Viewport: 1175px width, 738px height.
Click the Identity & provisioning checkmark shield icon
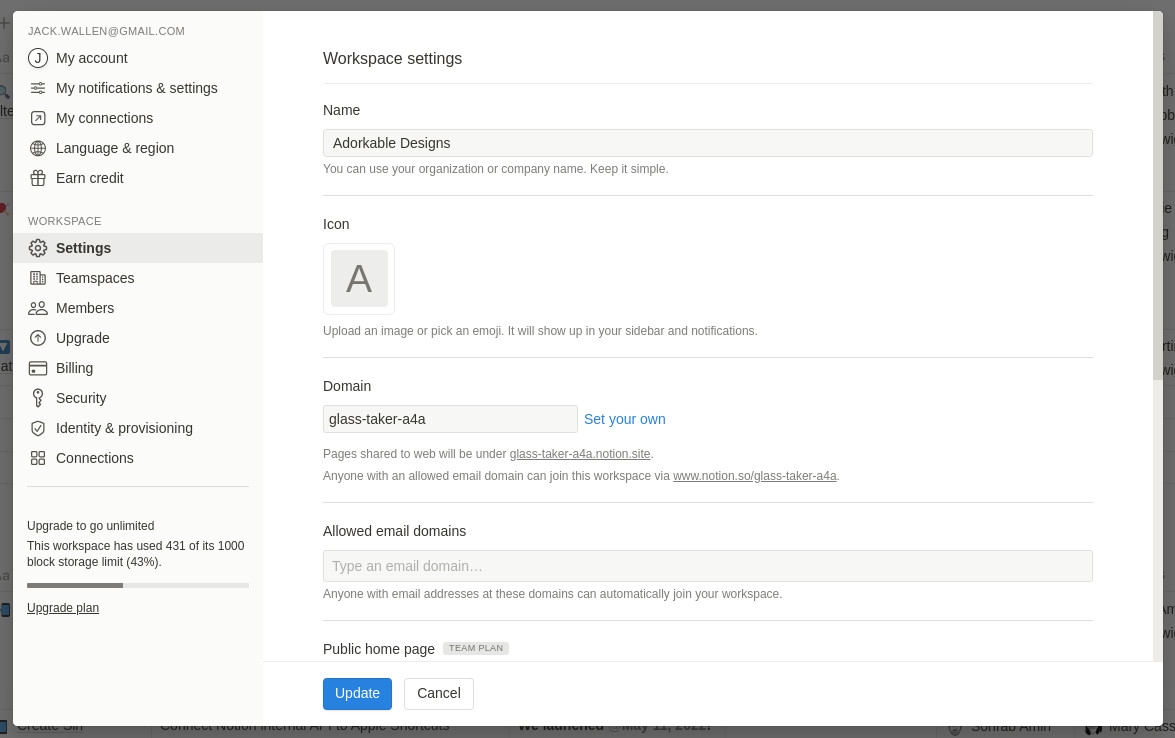tap(38, 428)
